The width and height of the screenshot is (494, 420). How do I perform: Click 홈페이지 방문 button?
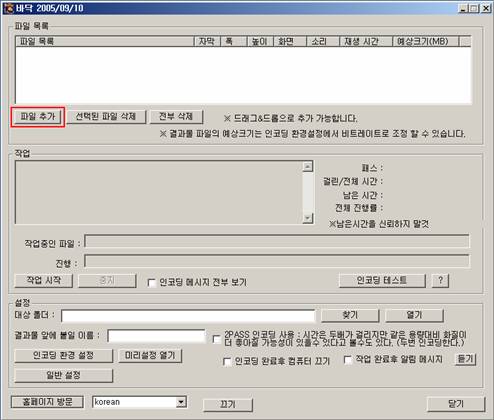pos(47,402)
